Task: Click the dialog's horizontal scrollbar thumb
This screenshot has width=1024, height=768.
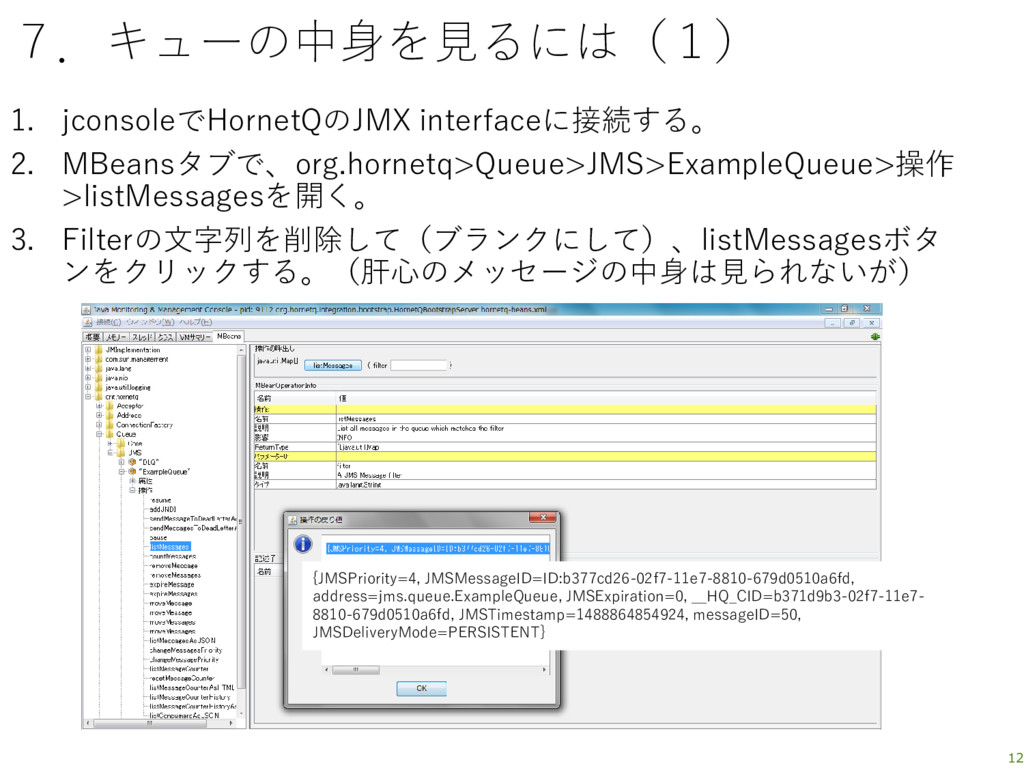Action: [x=355, y=669]
